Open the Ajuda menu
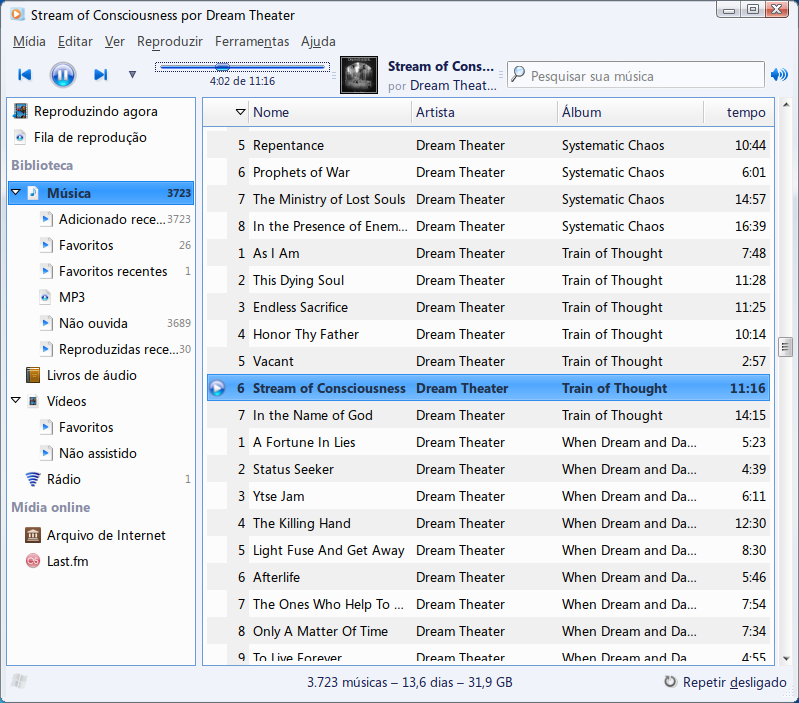Image resolution: width=799 pixels, height=703 pixels. (318, 41)
